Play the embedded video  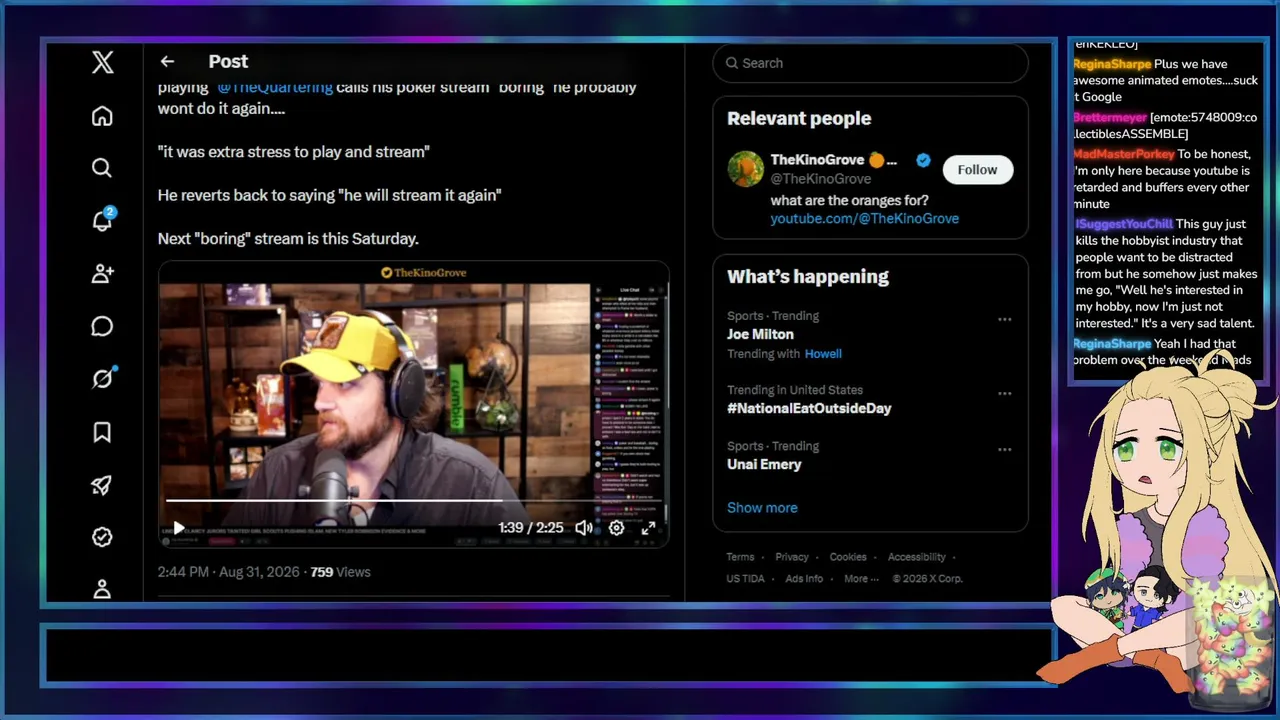coord(179,528)
